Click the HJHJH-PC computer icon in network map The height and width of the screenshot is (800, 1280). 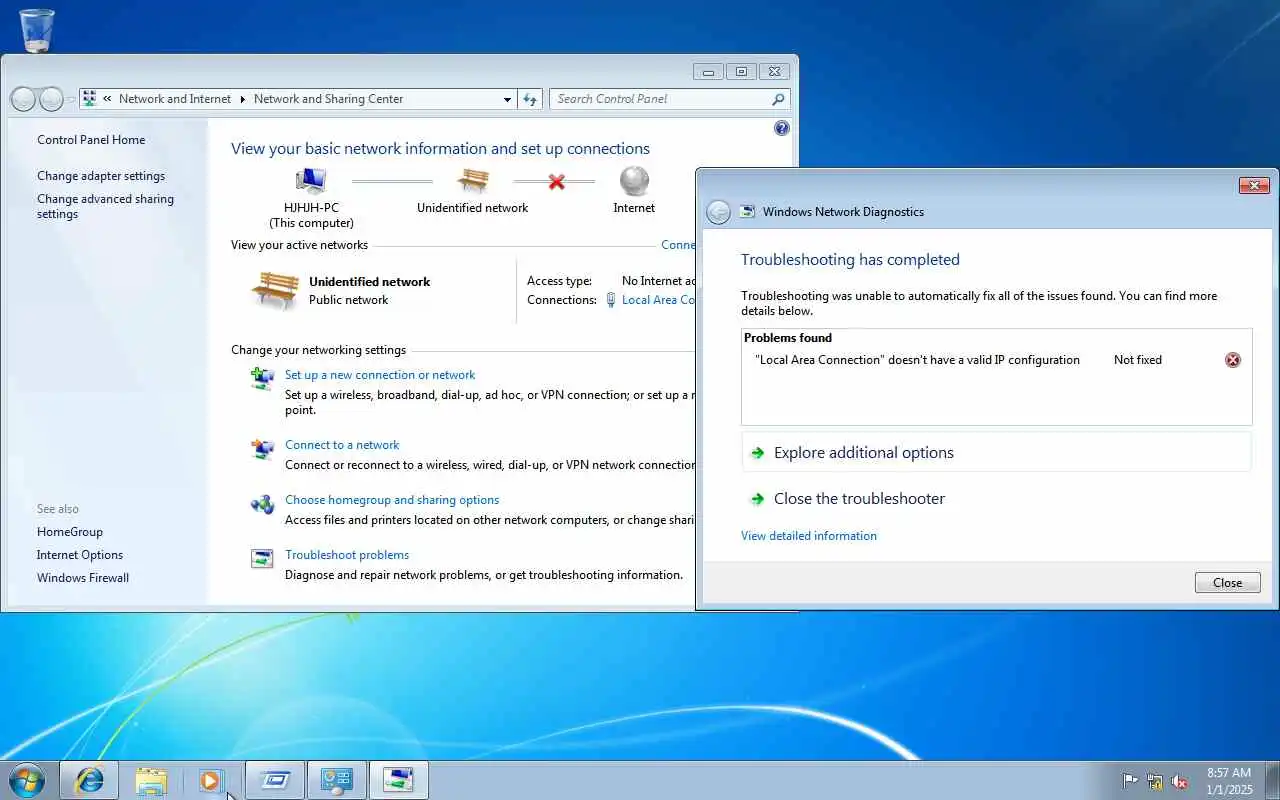tap(311, 181)
